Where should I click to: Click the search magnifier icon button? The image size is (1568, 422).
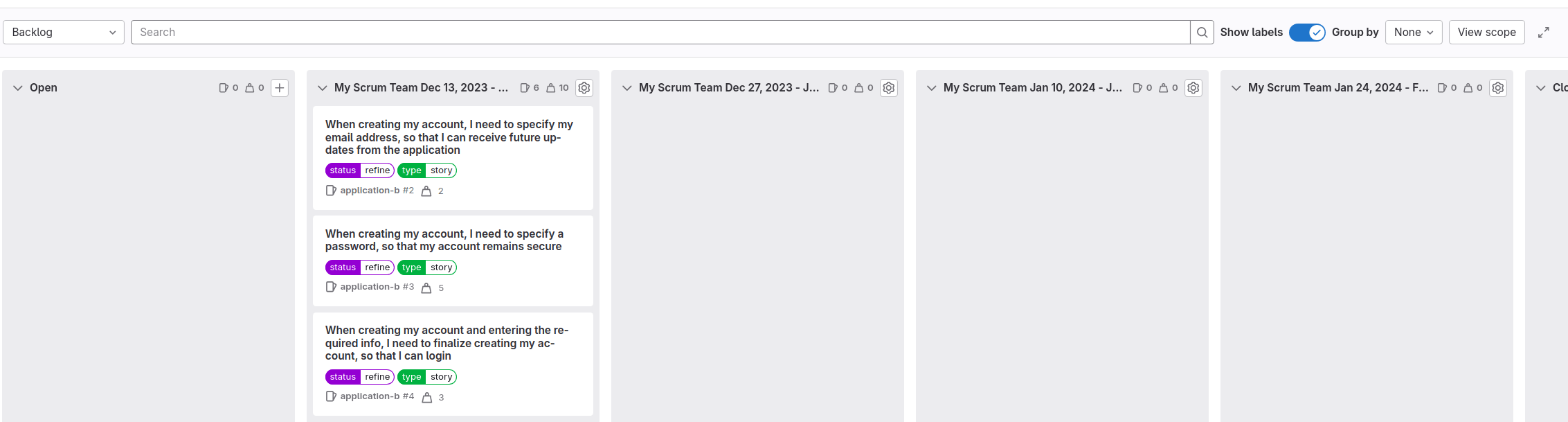[1202, 33]
